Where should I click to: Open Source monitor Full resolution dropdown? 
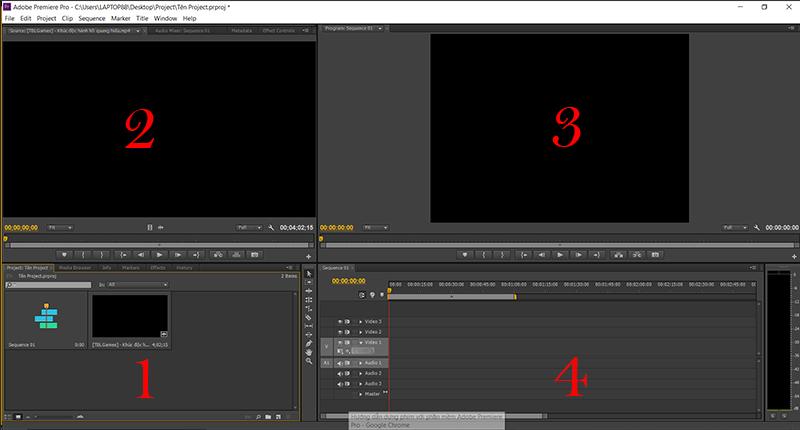249,227
